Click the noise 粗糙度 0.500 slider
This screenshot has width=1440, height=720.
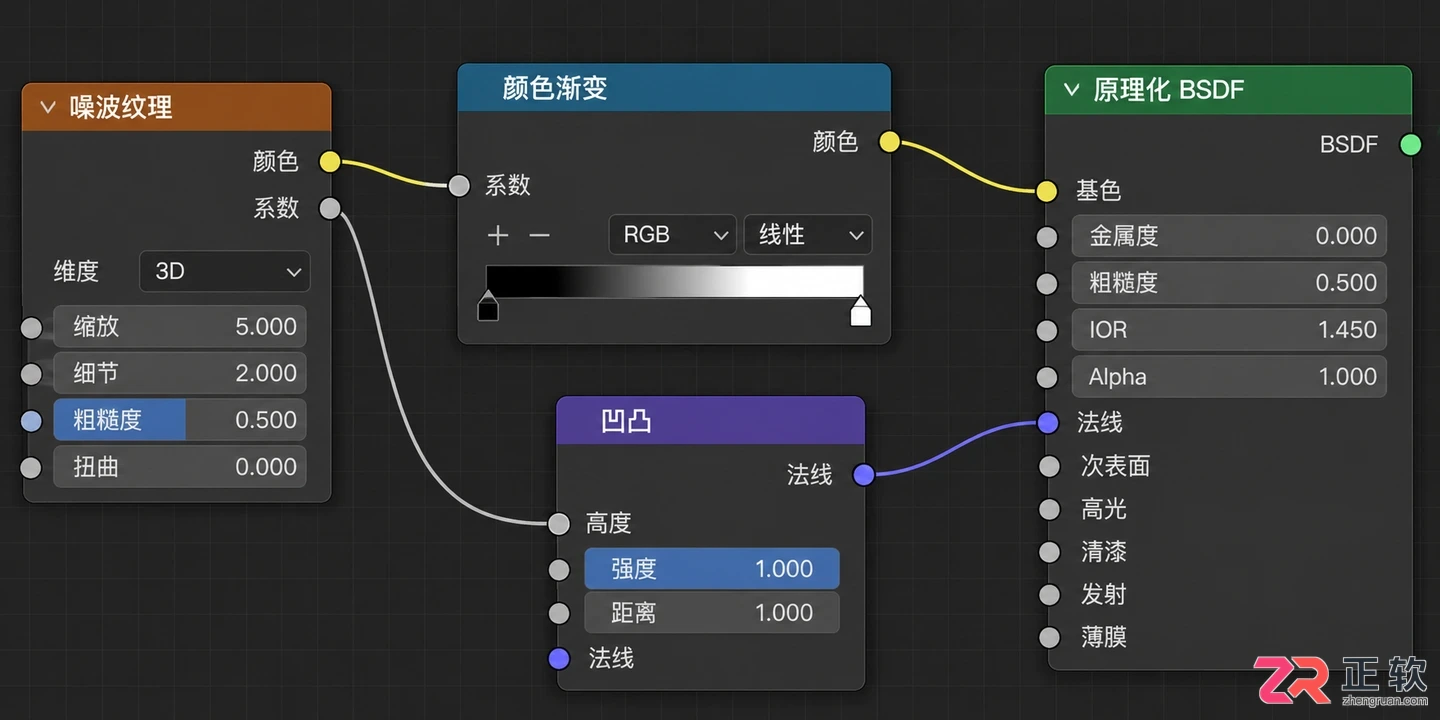coord(180,420)
